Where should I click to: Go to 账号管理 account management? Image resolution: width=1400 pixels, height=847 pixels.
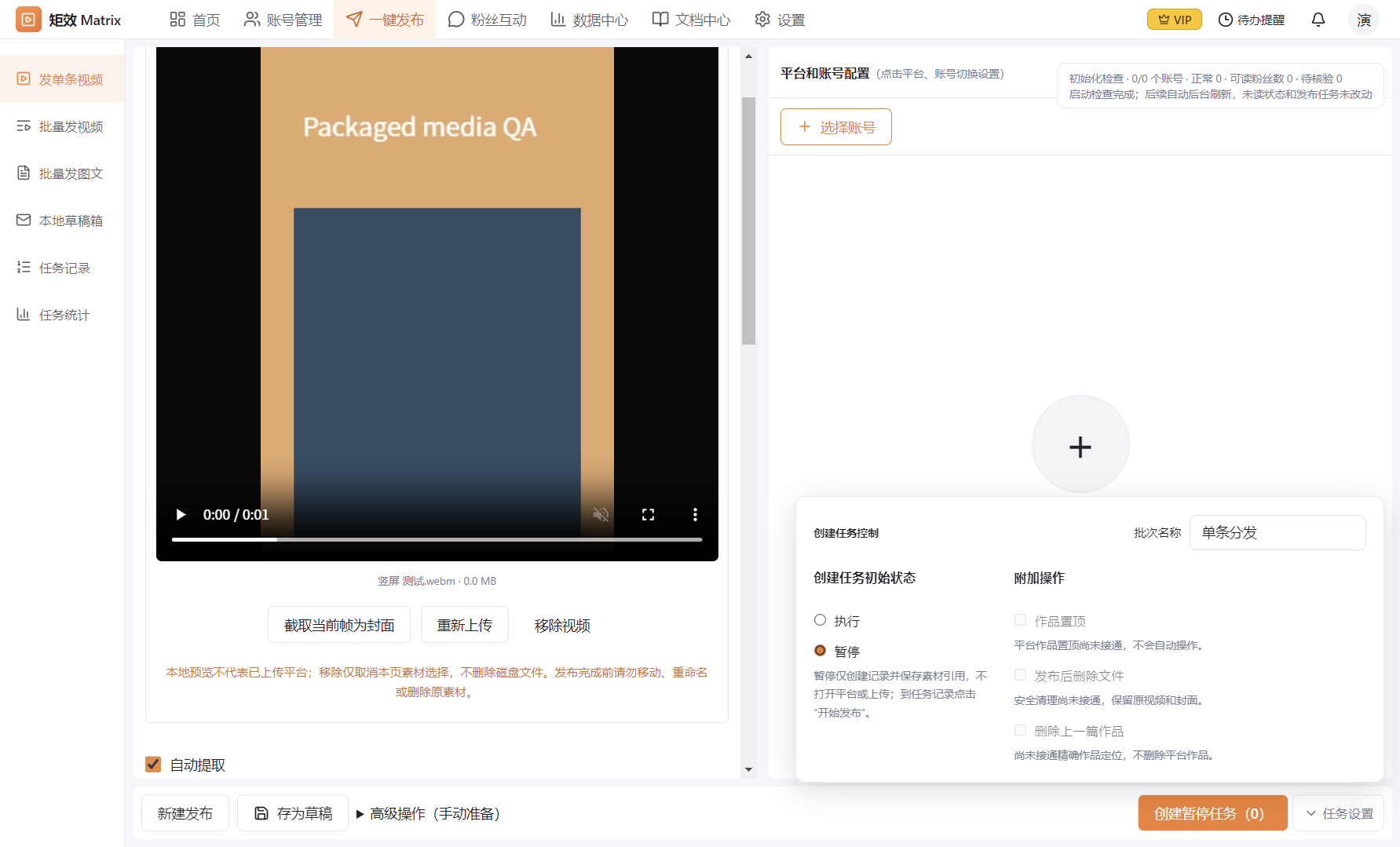(283, 20)
